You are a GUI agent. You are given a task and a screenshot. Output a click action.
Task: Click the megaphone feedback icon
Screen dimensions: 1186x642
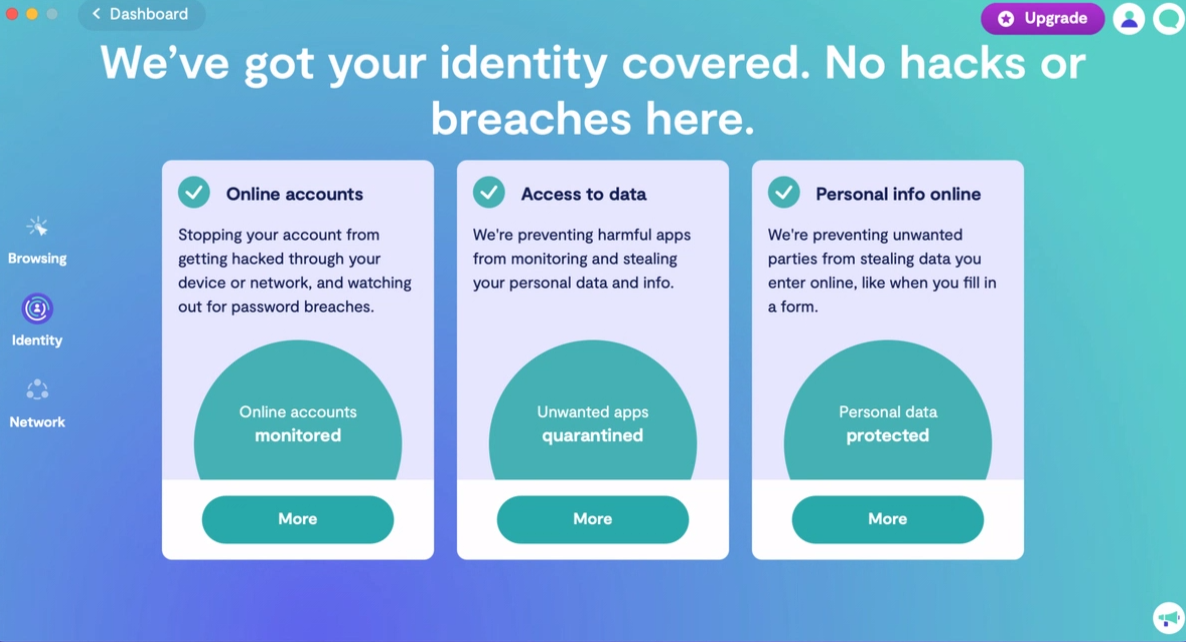click(x=1169, y=618)
